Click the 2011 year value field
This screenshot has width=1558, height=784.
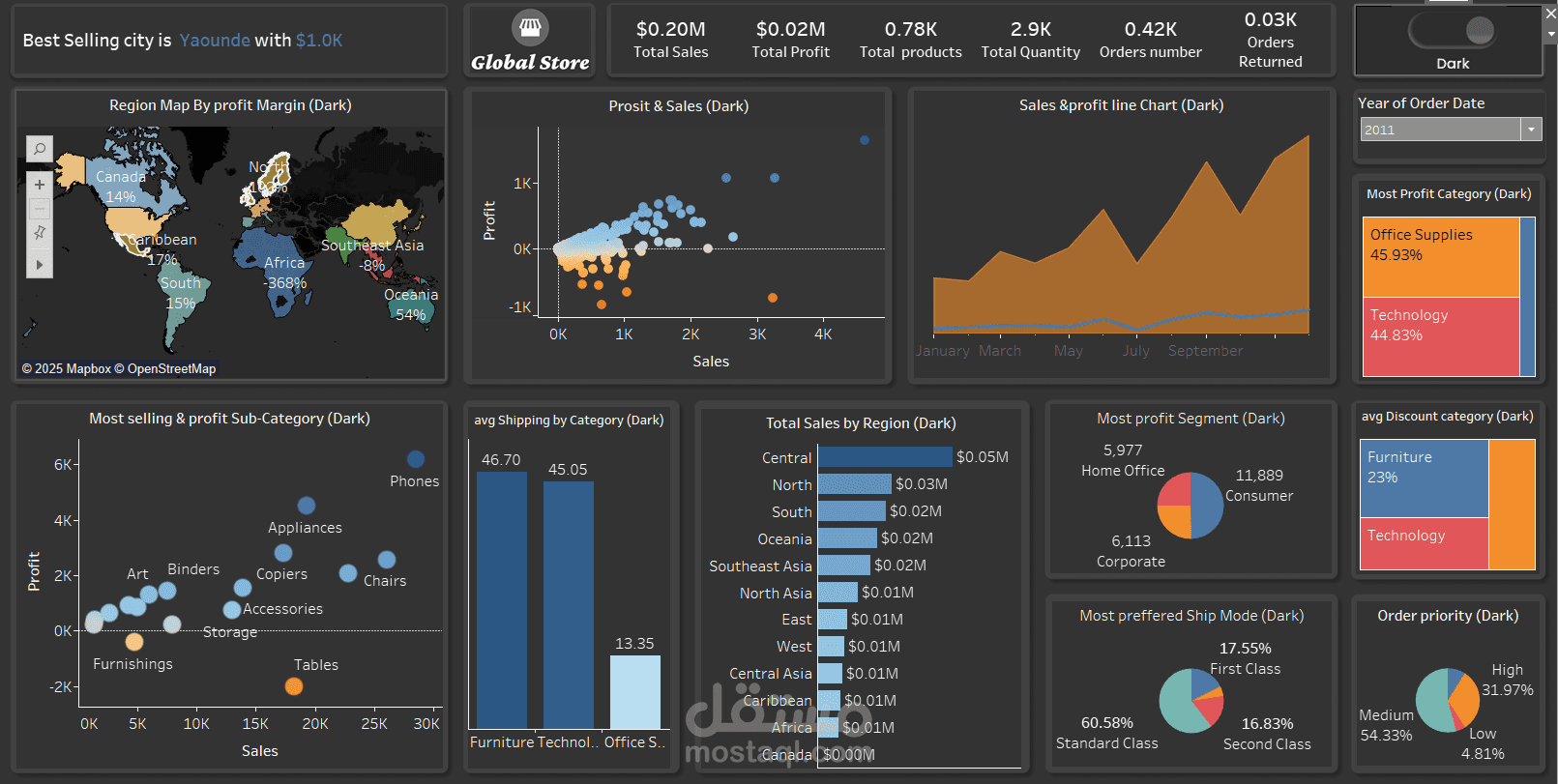[1440, 130]
